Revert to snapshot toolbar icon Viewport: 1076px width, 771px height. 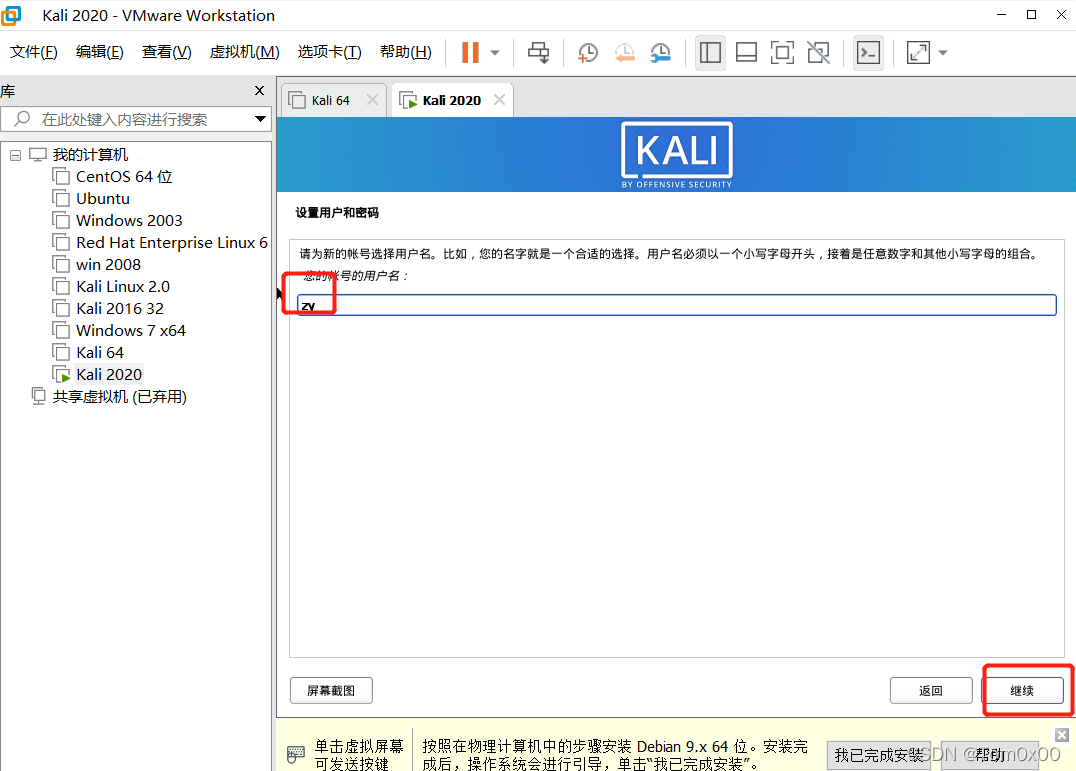[x=624, y=52]
